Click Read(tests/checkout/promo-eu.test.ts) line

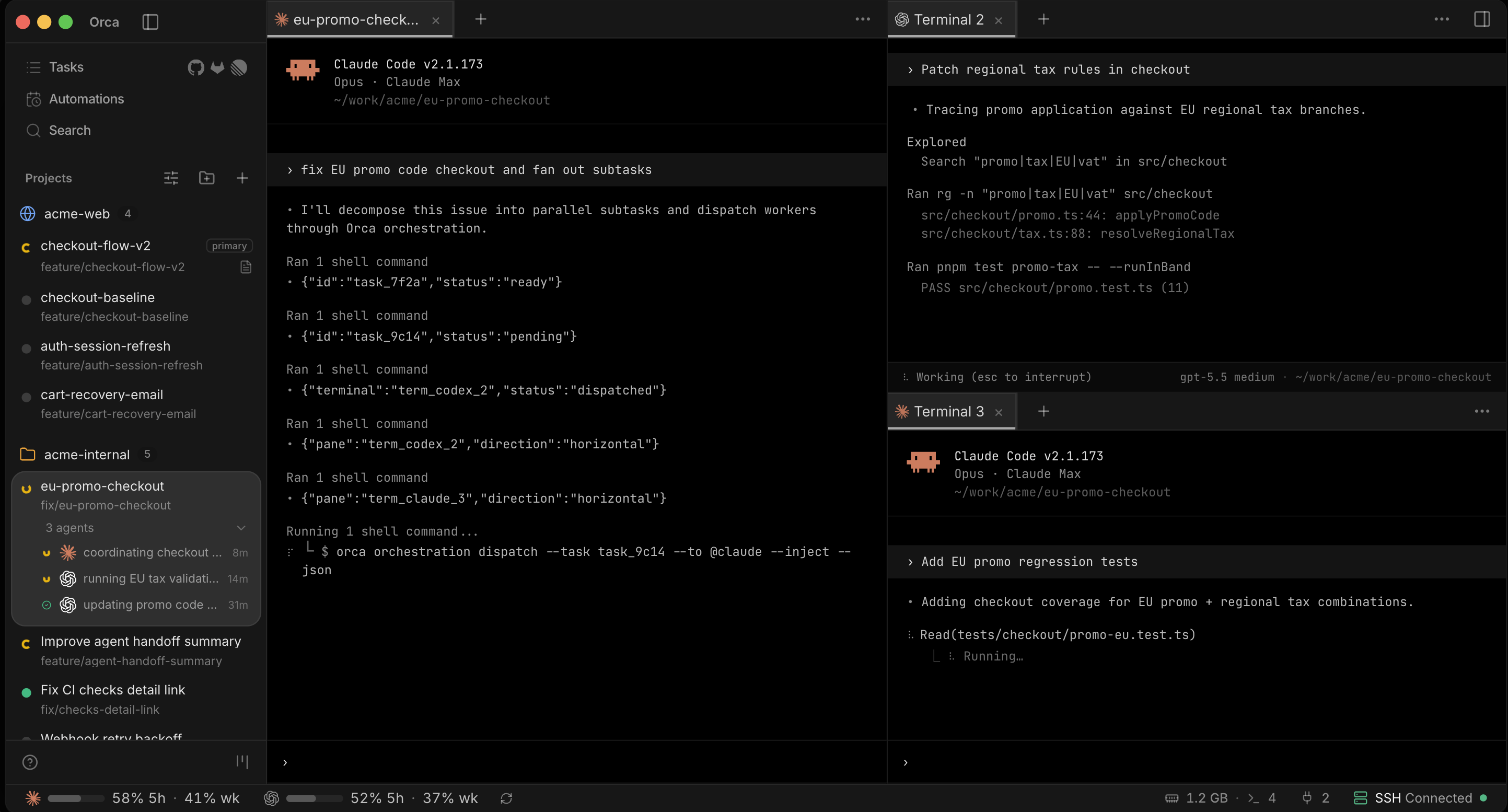[x=1057, y=635]
